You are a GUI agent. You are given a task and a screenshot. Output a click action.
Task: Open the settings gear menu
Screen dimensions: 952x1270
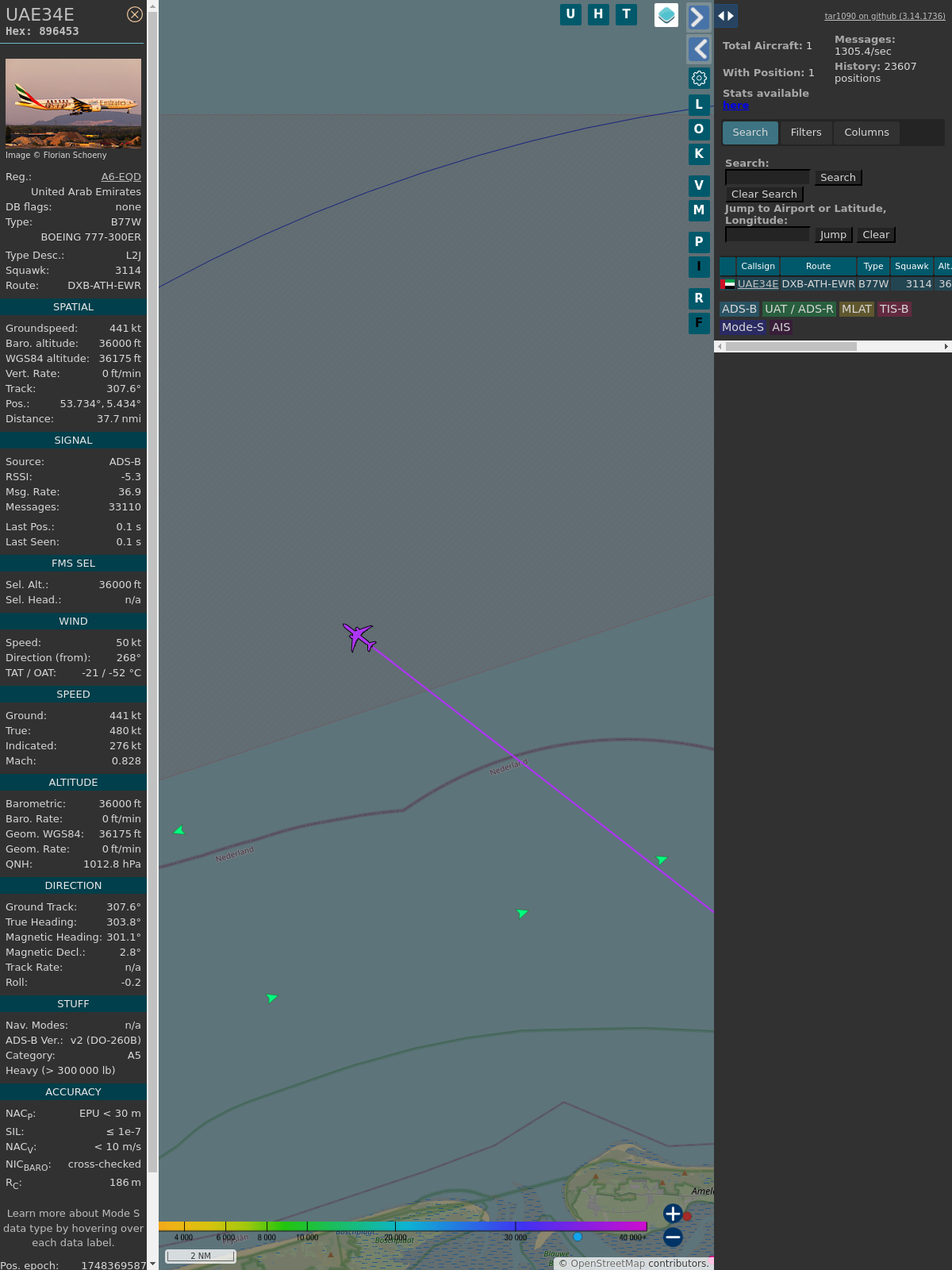tap(699, 78)
